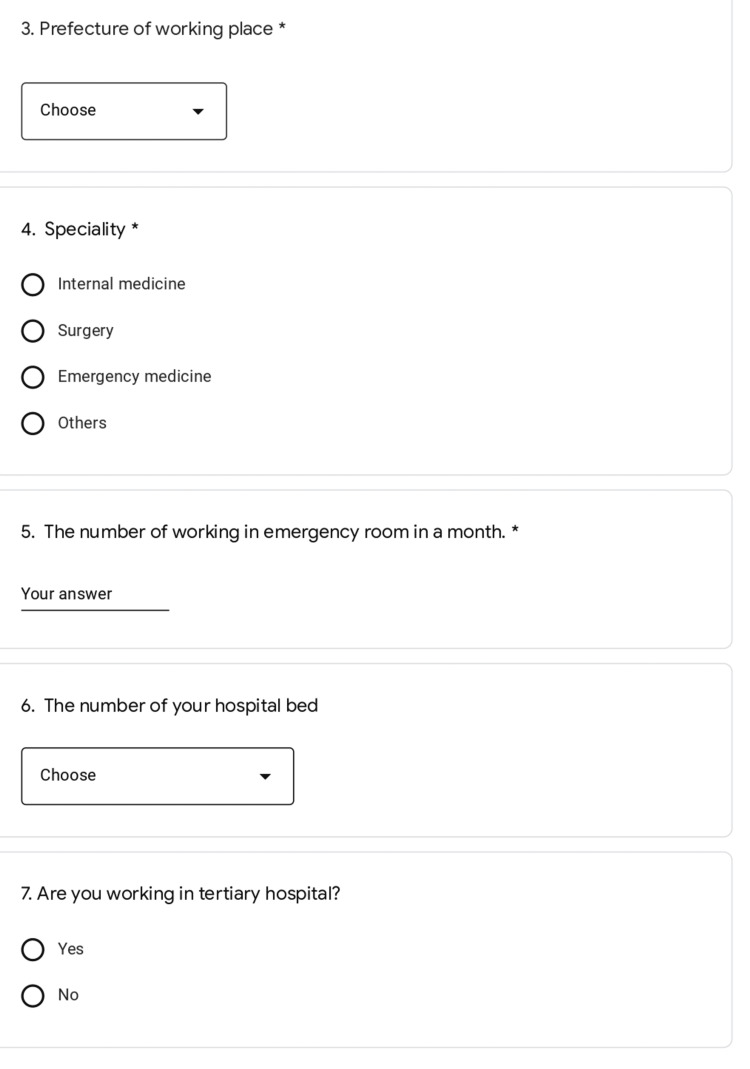Click the 'Emergency medicine' label text
This screenshot has height=1069, width=750.
[134, 376]
